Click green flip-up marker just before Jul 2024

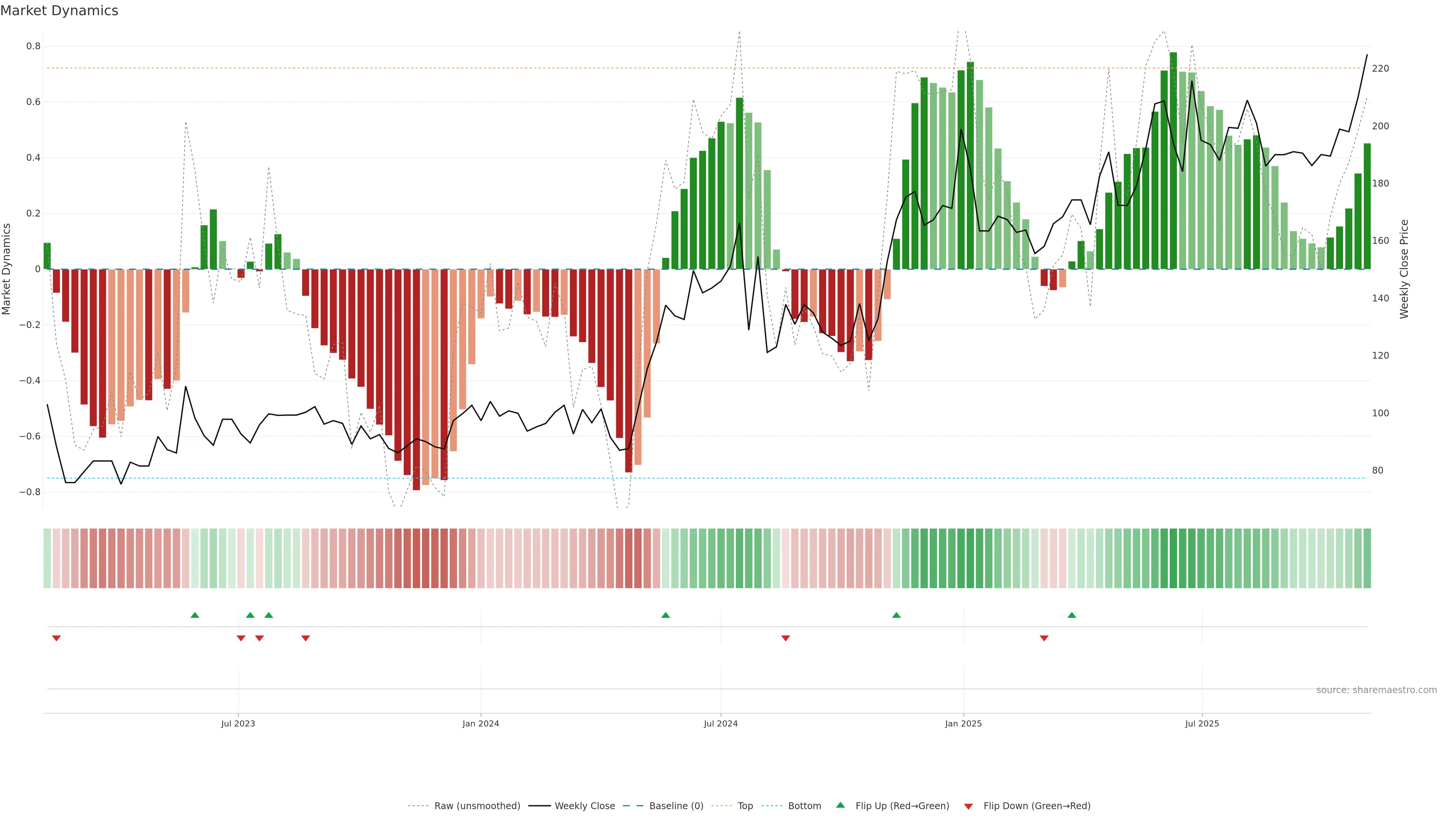tap(666, 615)
